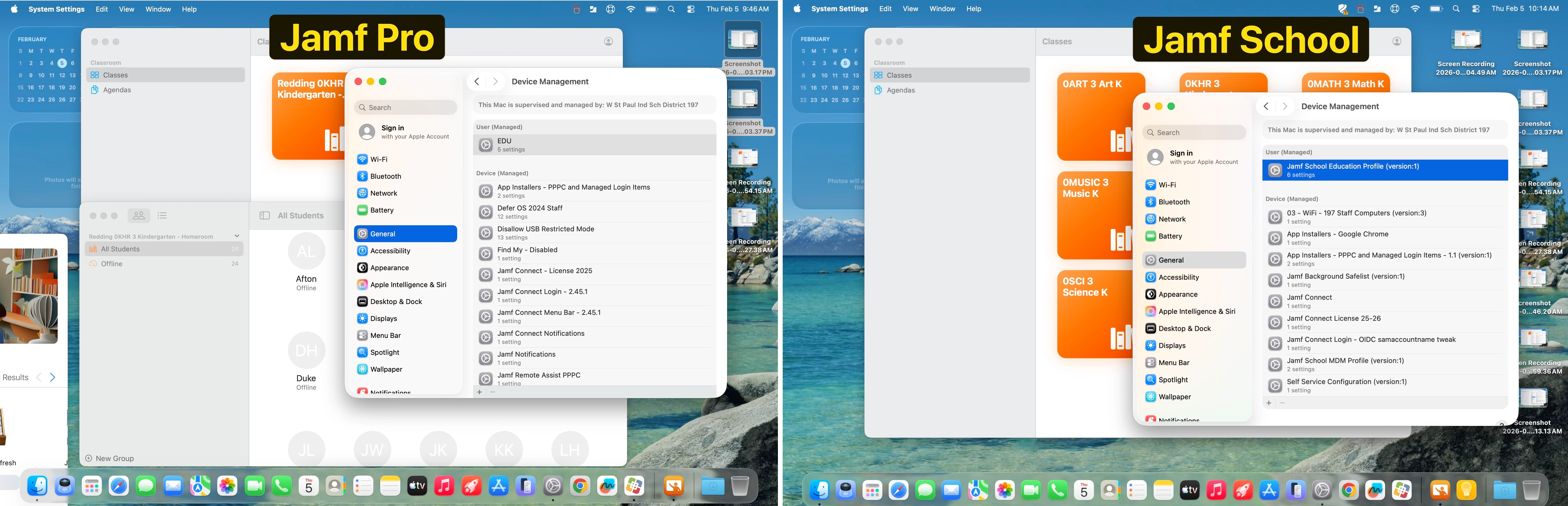Click back chevron in Jamf School Device Management
Image resolution: width=1568 pixels, height=506 pixels.
point(1266,107)
